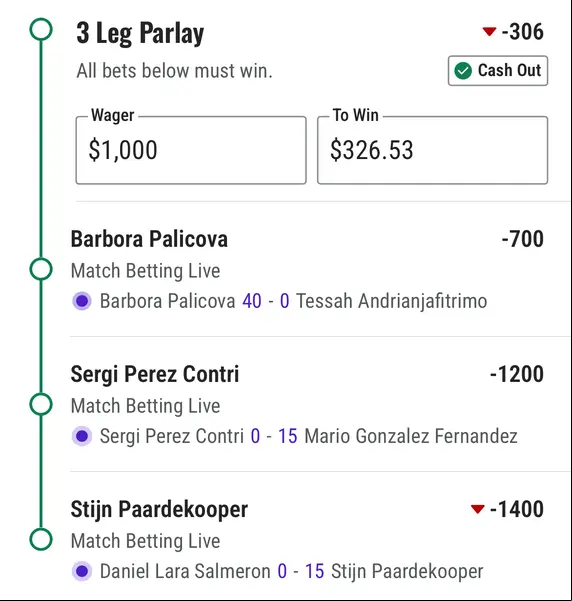Click the red down arrow beside -306 odds

(x=489, y=31)
